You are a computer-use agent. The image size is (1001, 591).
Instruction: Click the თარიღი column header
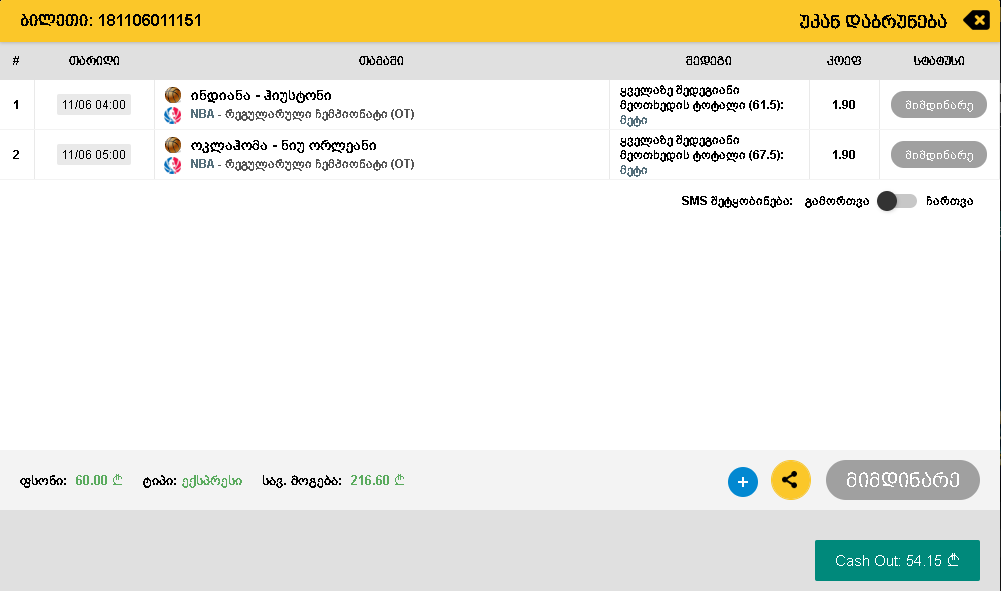94,61
